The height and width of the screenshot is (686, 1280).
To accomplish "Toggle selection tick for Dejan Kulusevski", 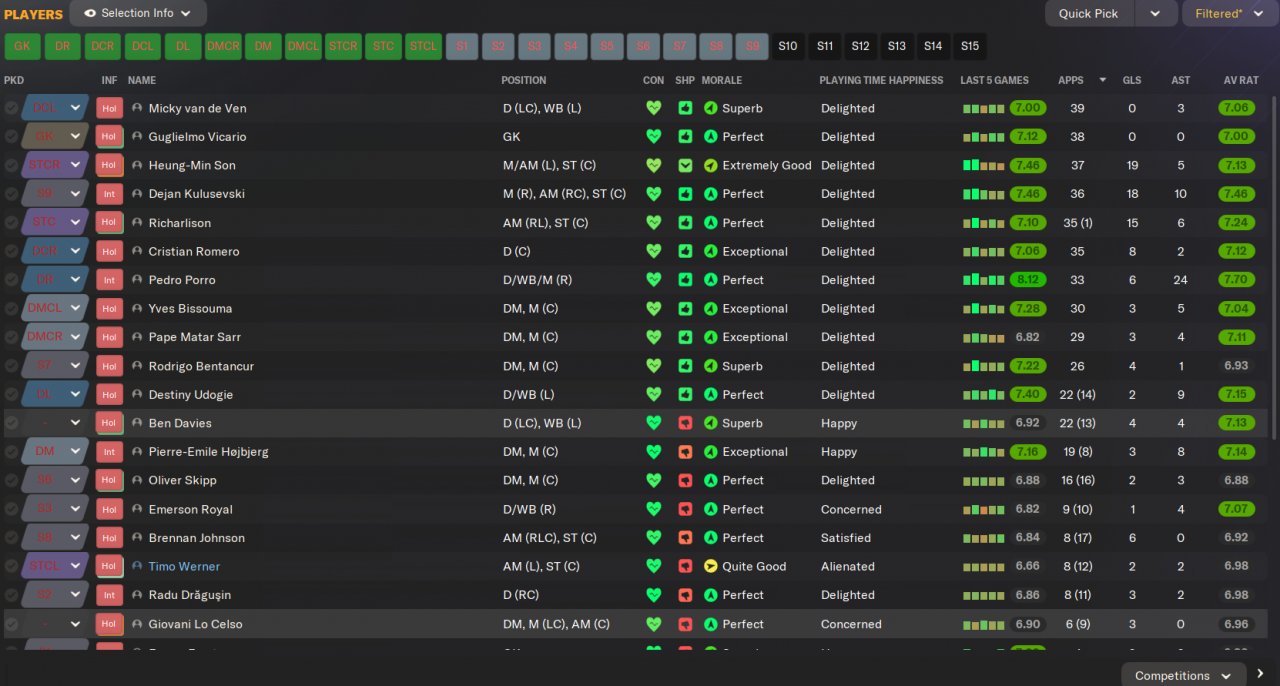I will click(11, 194).
